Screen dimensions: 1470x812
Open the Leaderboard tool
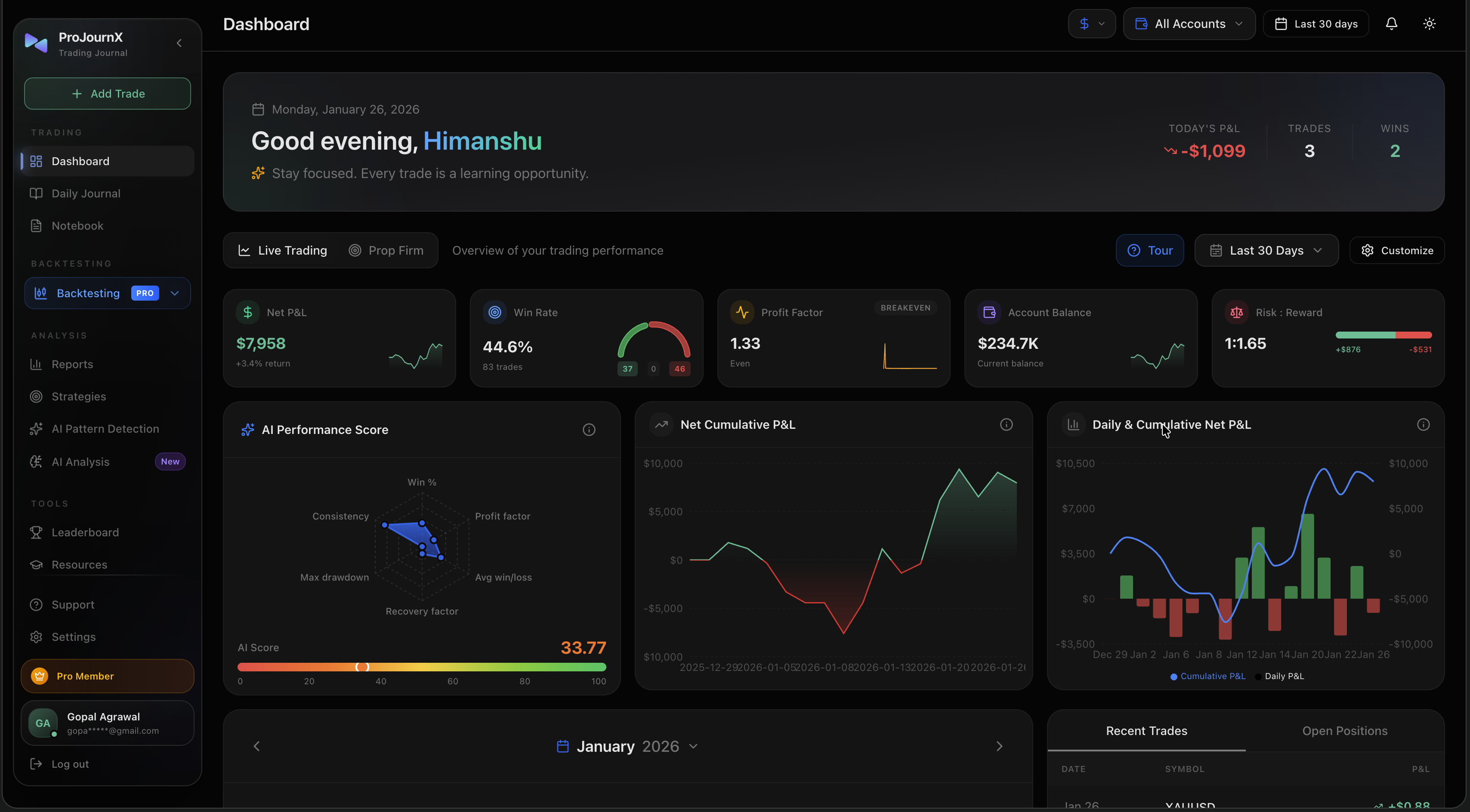pos(84,532)
